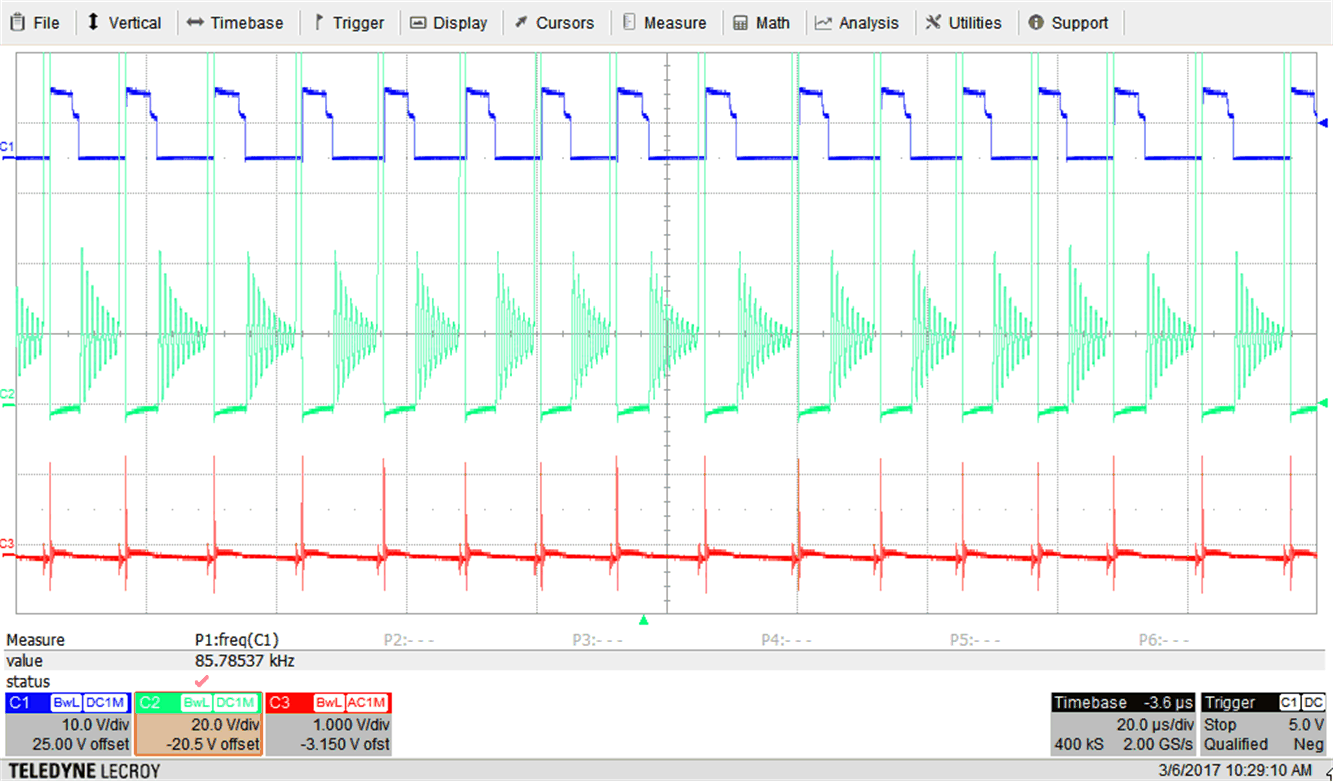1334x782 pixels.
Task: Click the Utilities wrench icon
Action: click(x=934, y=22)
